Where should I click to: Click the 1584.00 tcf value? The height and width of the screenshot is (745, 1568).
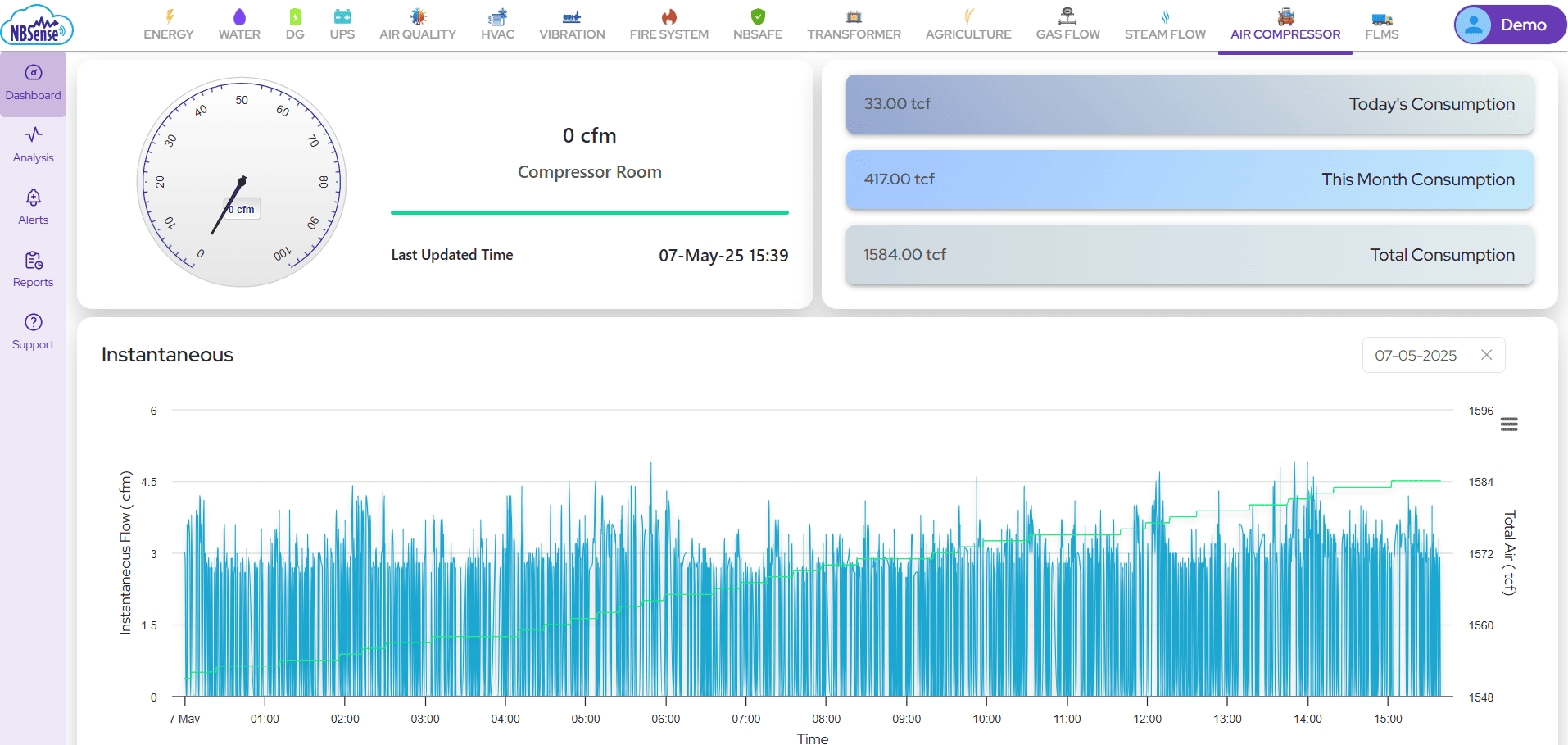click(904, 255)
